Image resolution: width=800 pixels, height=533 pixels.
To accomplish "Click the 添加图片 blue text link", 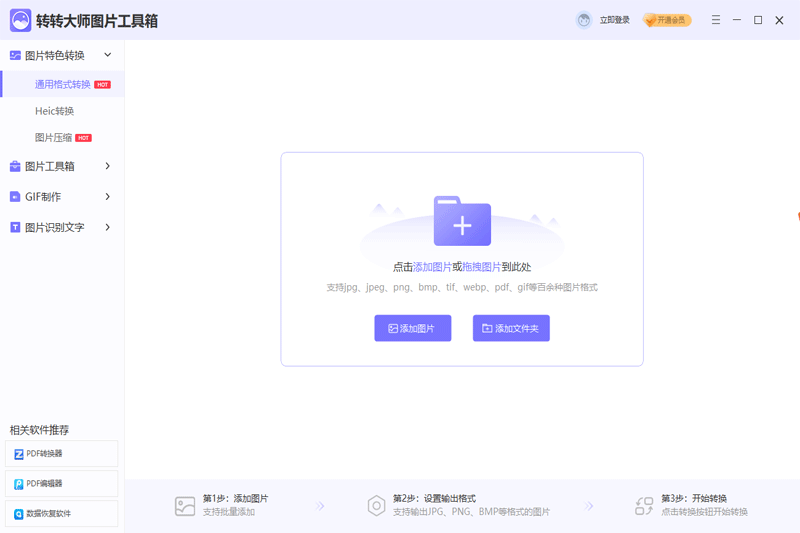I will click(432, 267).
